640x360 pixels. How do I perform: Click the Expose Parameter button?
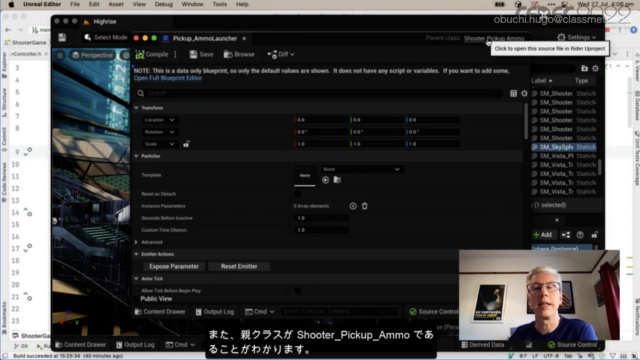click(174, 267)
